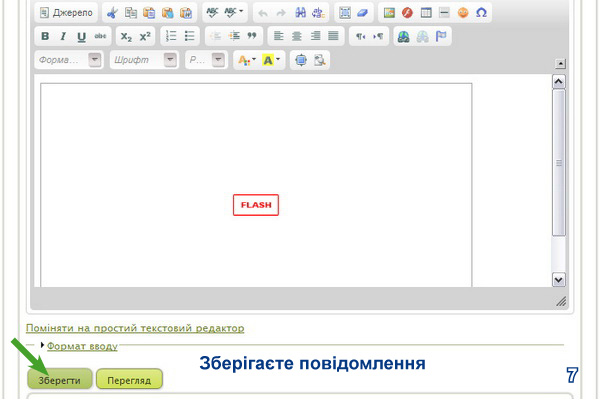
Task: Insert an image via toolbar icon
Action: pyautogui.click(x=390, y=13)
